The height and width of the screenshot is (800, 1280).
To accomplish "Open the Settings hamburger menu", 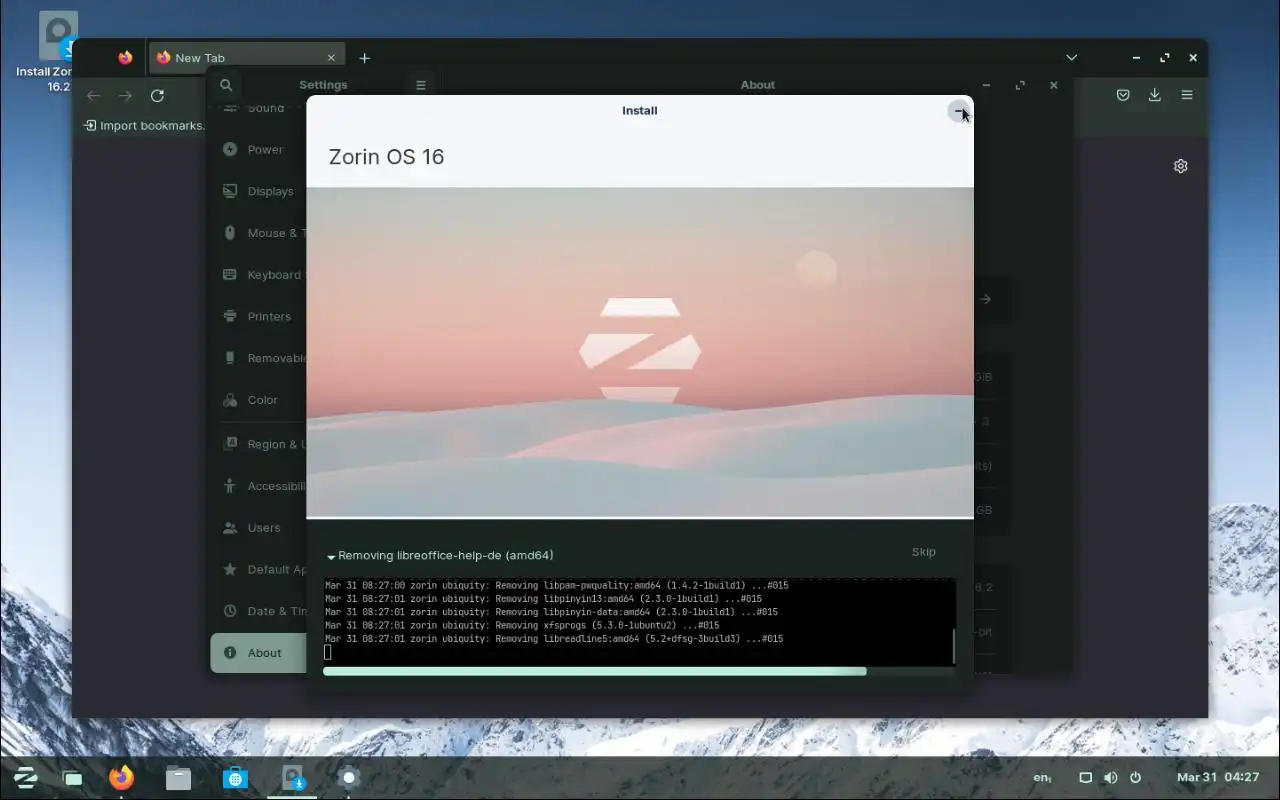I will [421, 85].
